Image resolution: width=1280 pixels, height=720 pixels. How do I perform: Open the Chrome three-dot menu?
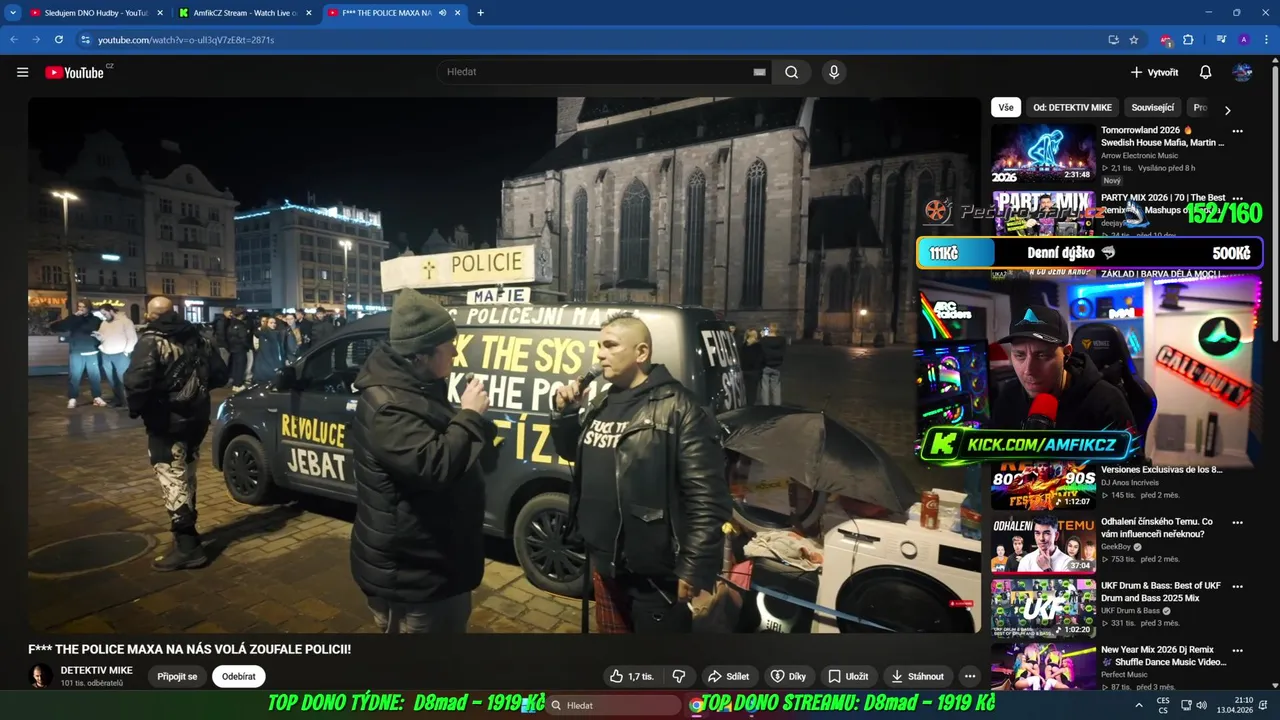pyautogui.click(x=1265, y=40)
